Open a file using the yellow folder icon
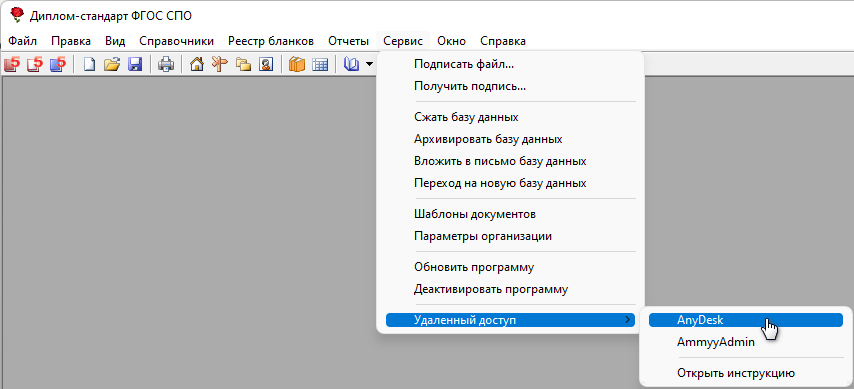Screen dimensions: 854x389 tap(112, 65)
